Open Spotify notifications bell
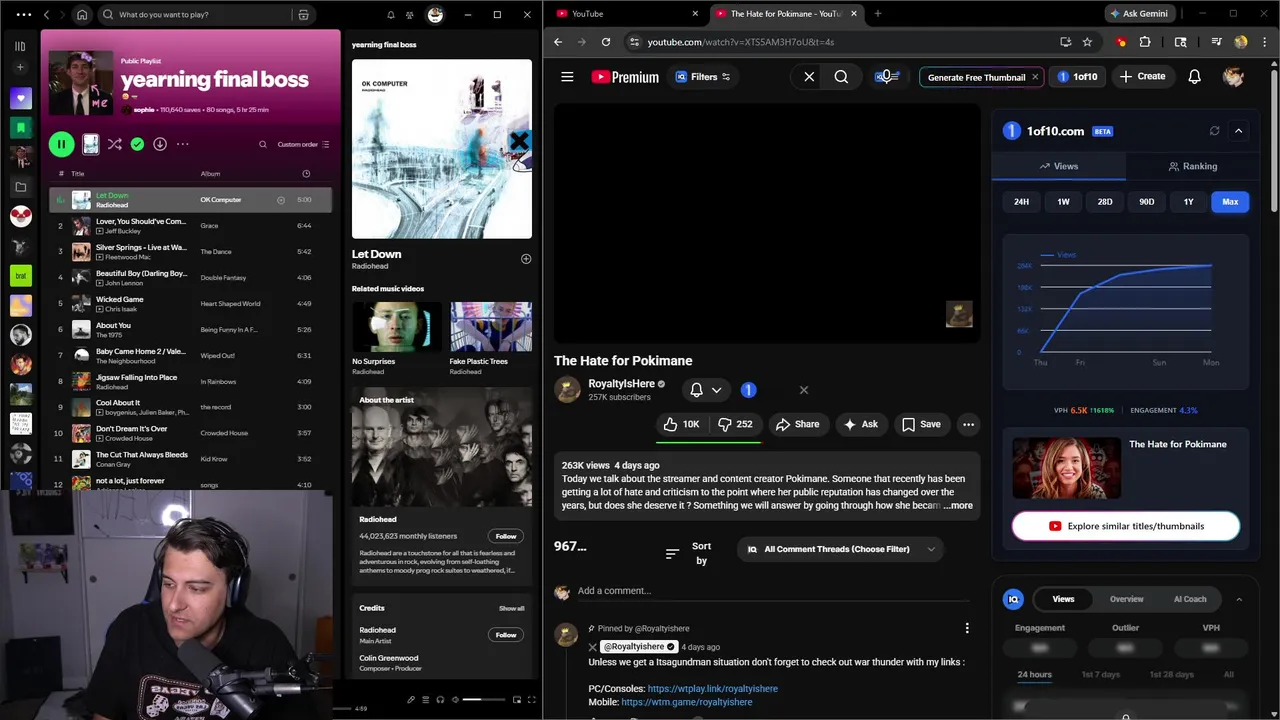This screenshot has height=720, width=1280. pyautogui.click(x=391, y=15)
